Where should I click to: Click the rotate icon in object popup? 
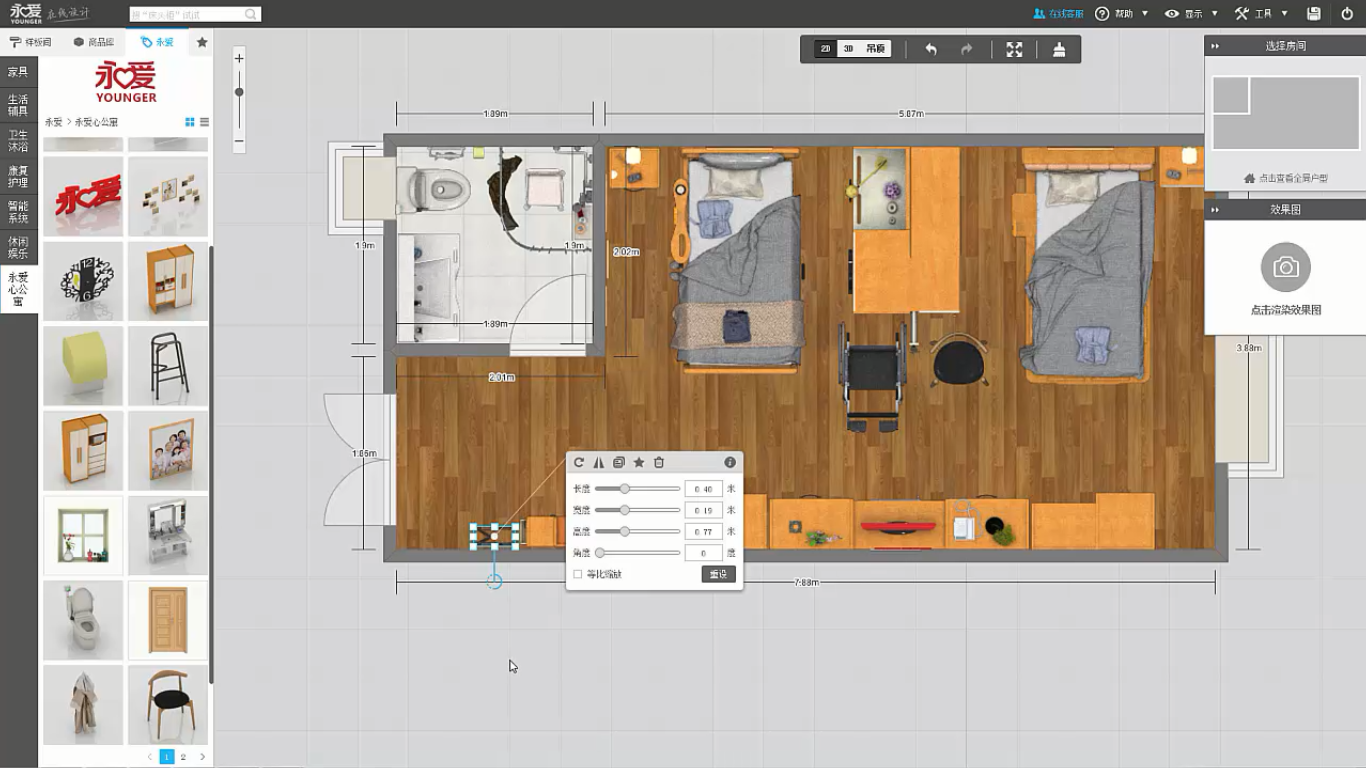pos(579,462)
